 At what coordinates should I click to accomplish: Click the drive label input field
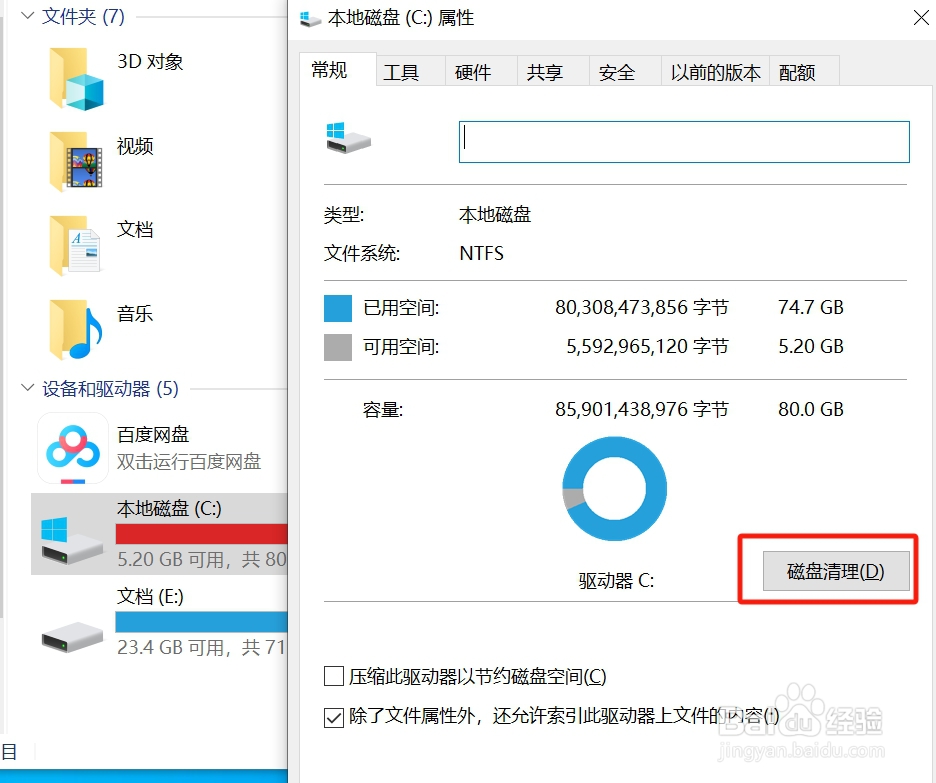(683, 141)
